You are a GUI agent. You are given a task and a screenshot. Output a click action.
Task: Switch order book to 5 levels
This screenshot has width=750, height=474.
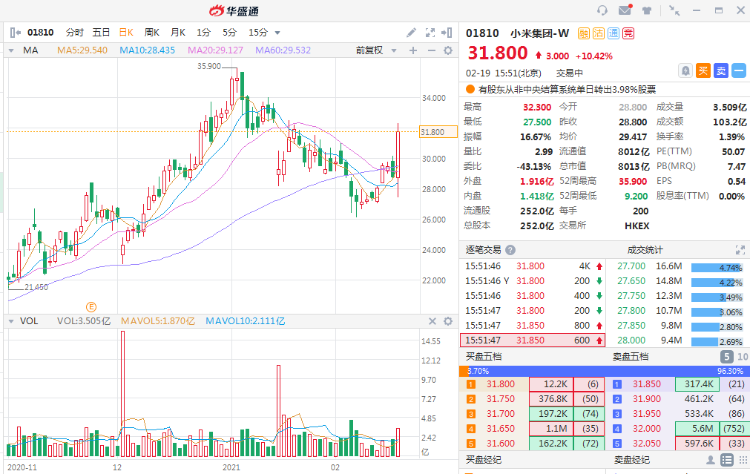tap(727, 356)
